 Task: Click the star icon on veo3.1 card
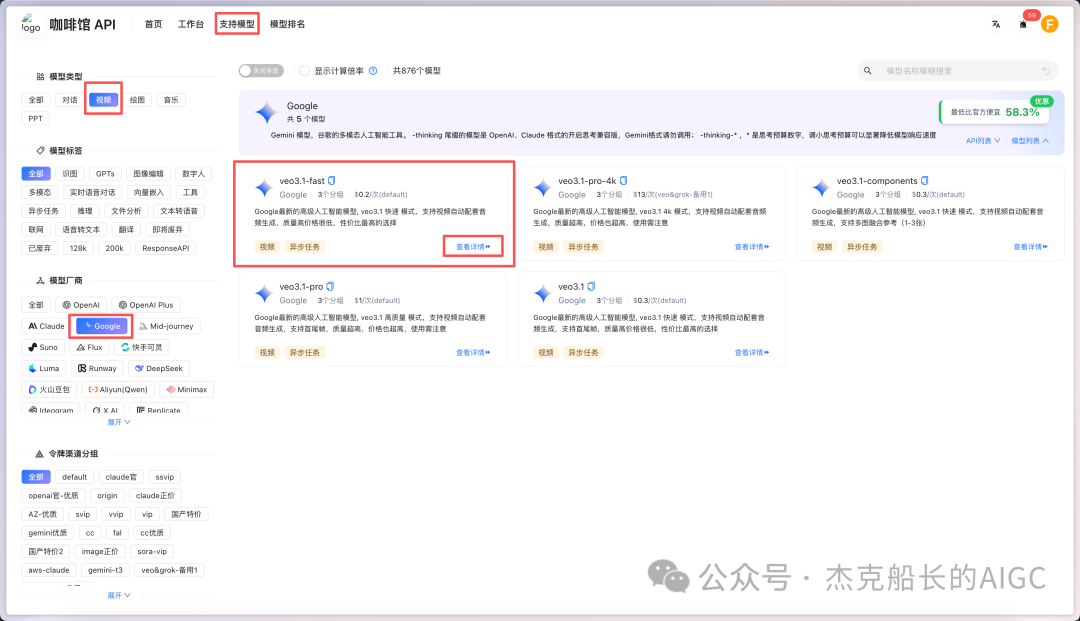click(x=543, y=293)
